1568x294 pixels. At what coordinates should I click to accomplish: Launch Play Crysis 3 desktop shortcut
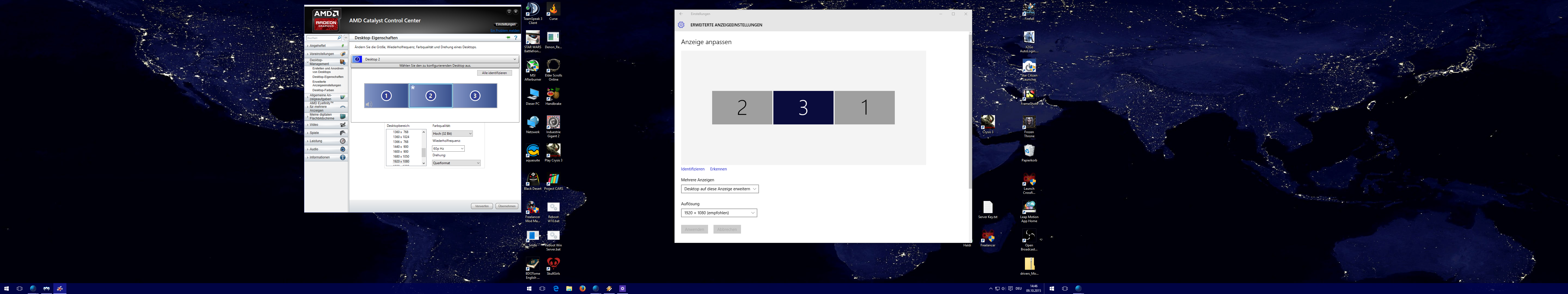point(553,153)
